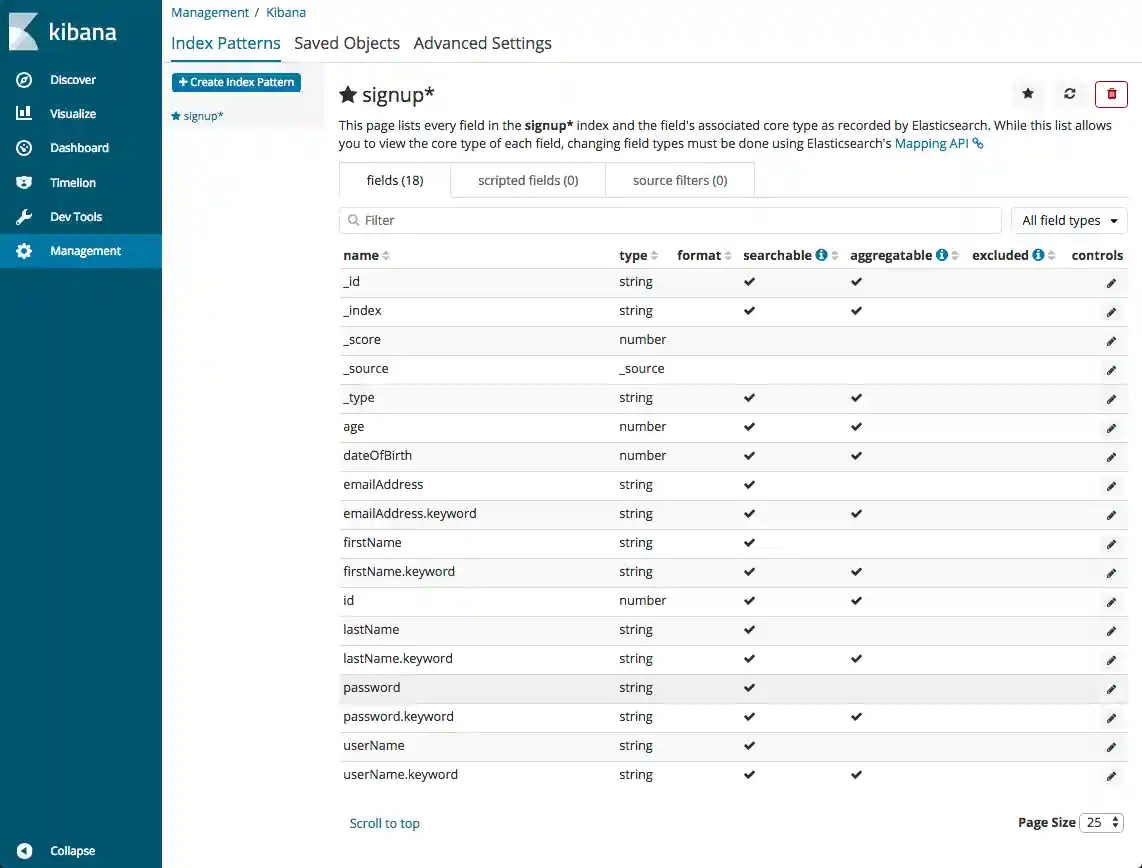This screenshot has height=868, width=1142.
Task: Click the info icon beside searchable header
Action: [821, 255]
